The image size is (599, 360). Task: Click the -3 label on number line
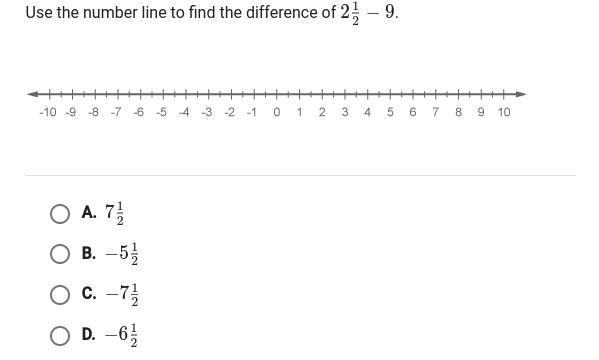pos(207,112)
